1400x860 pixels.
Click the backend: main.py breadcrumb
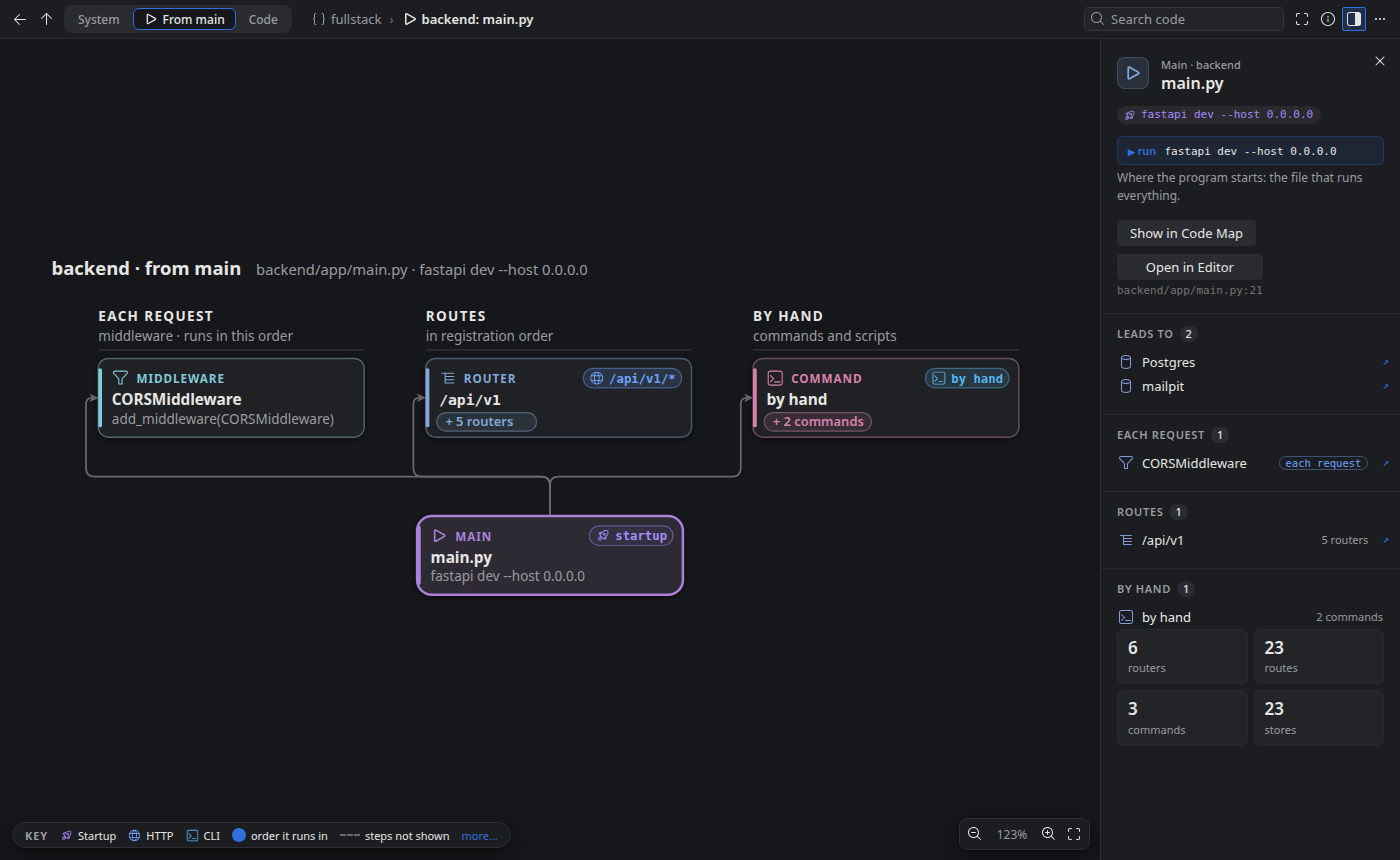[469, 19]
